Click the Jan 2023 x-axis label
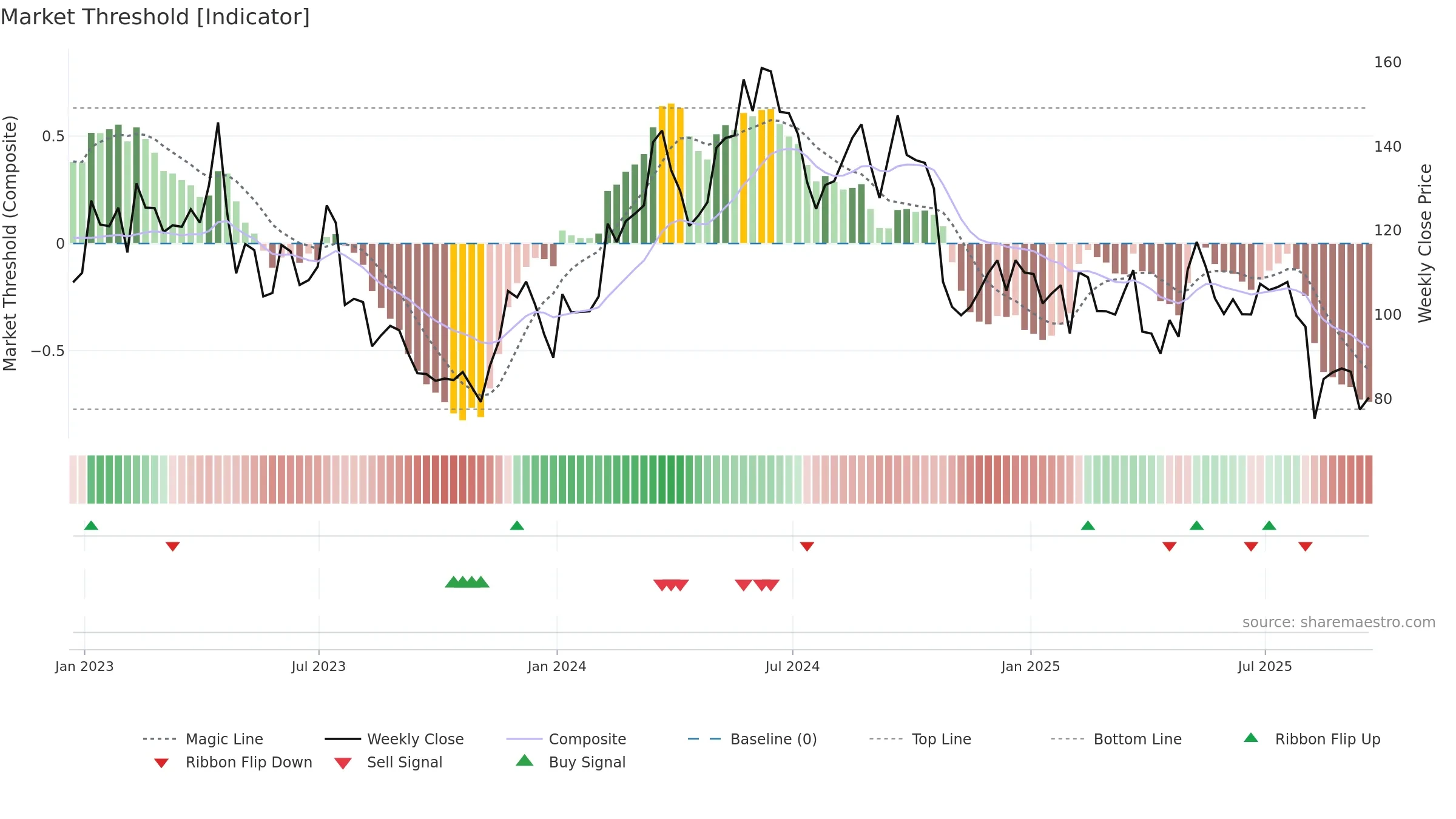Screen dimensions: 1456x819 (x=84, y=667)
